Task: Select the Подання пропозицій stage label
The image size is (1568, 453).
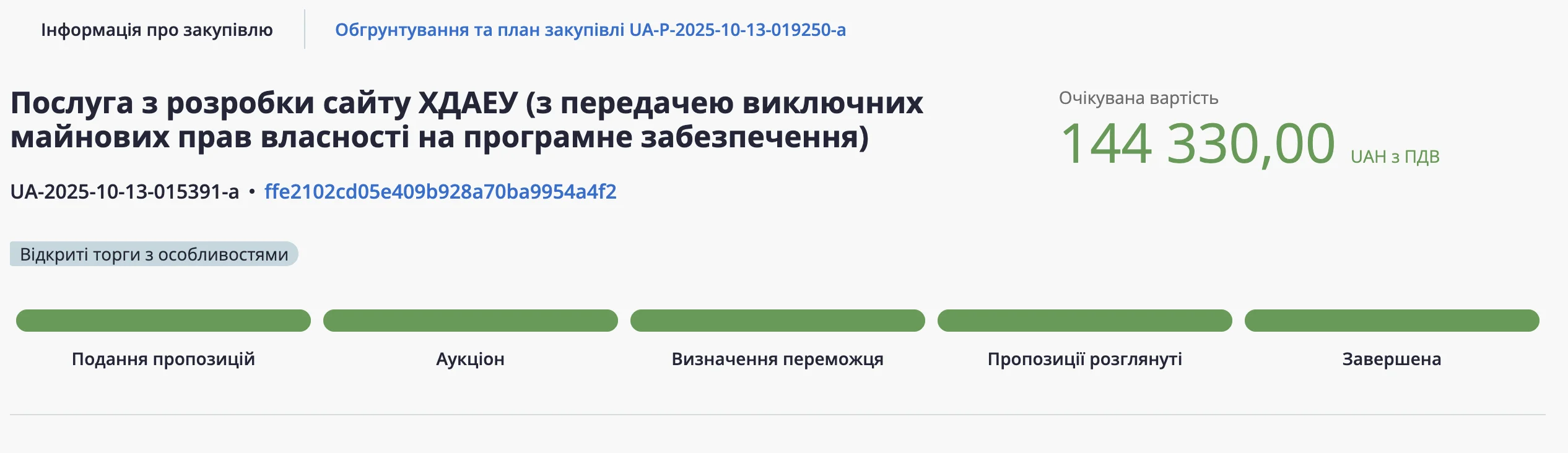Action: pyautogui.click(x=163, y=359)
